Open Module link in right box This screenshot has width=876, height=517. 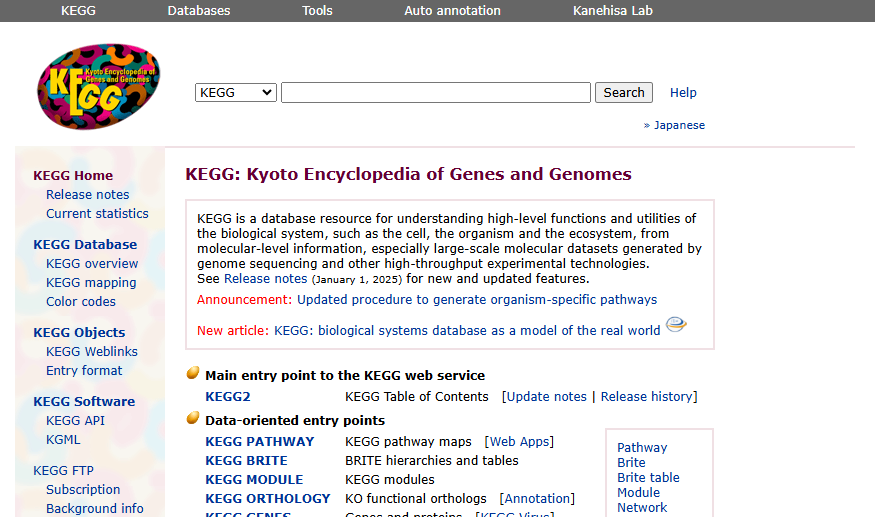coord(639,493)
